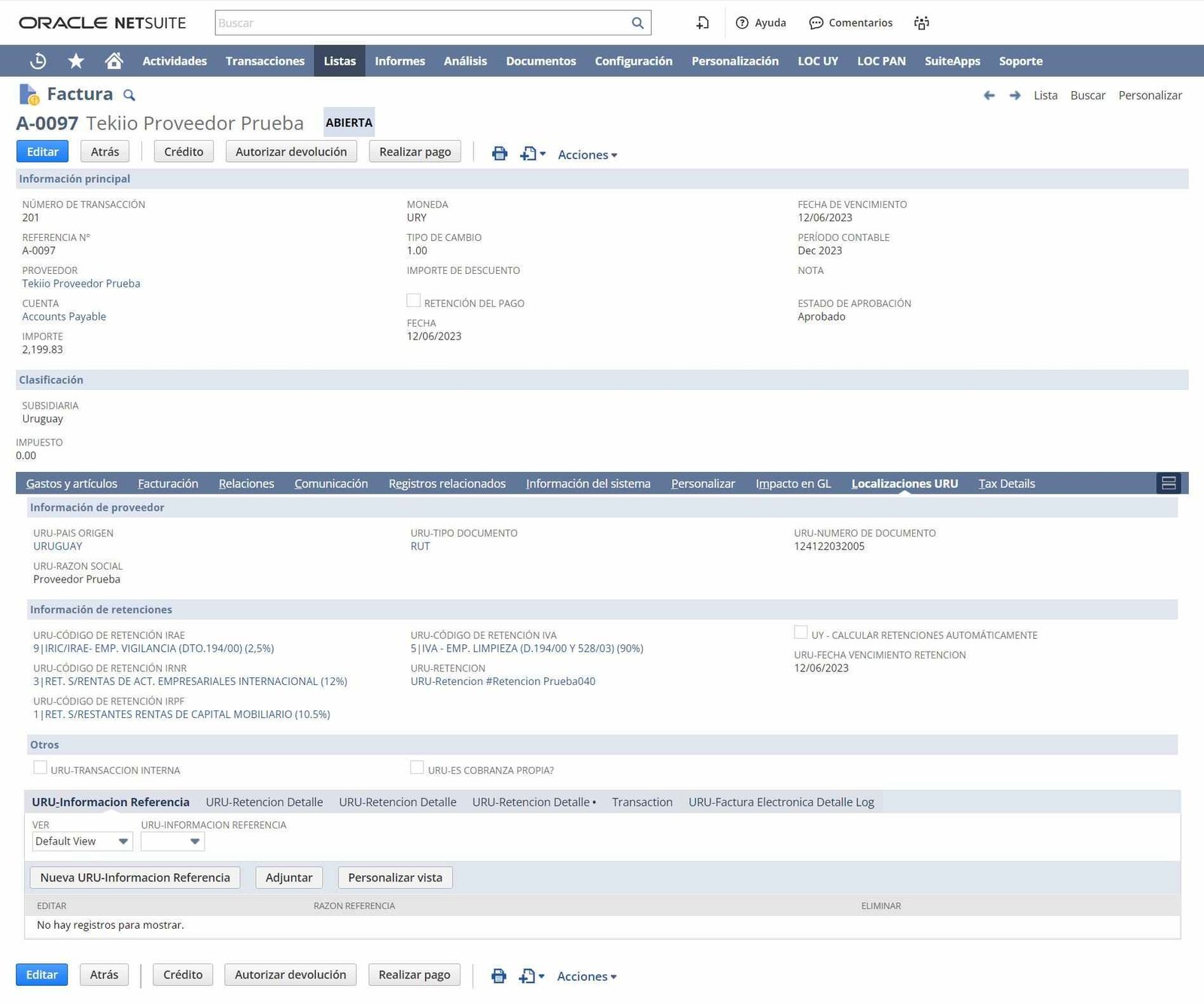Open the recent records clock icon

38,61
